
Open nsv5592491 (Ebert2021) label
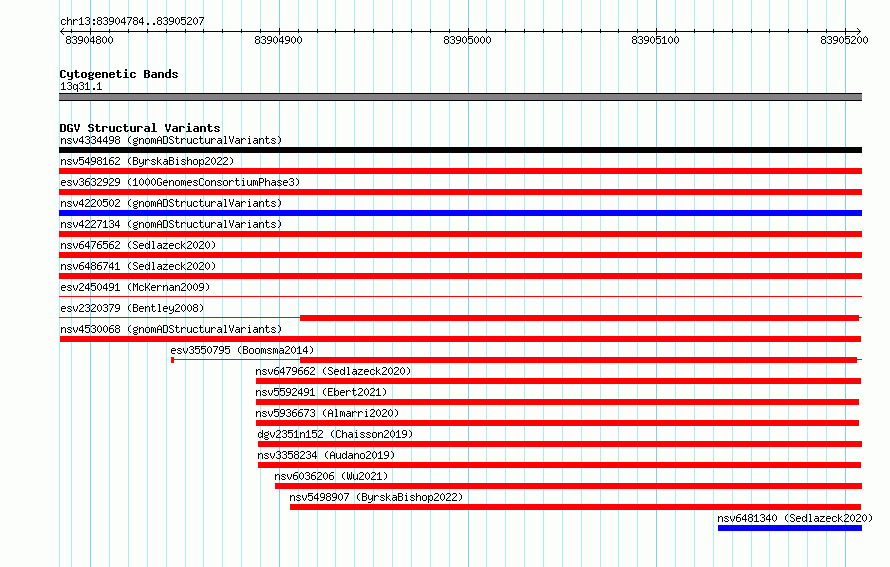[321, 392]
